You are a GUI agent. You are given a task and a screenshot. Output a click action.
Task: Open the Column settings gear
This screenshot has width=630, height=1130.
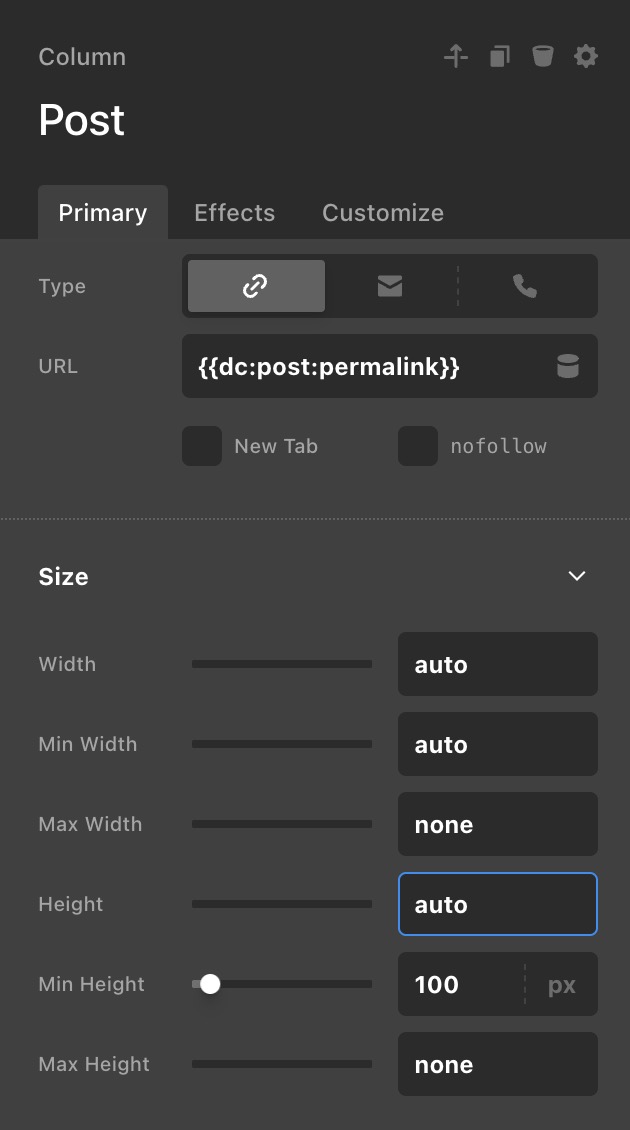[x=586, y=57]
